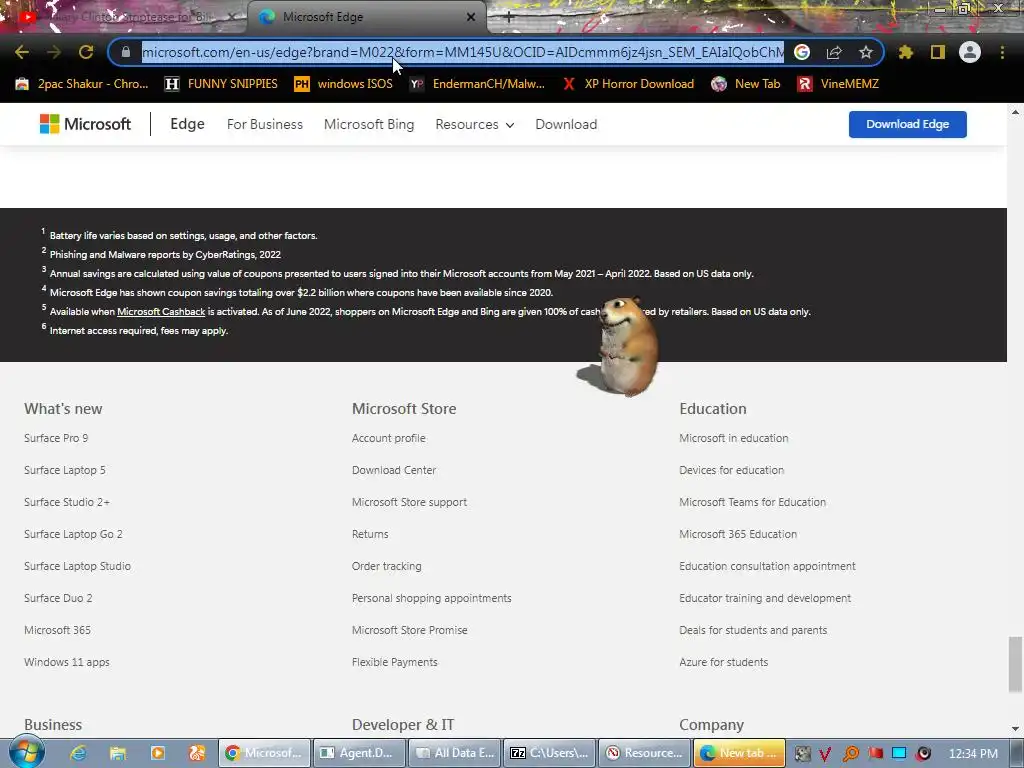Image resolution: width=1024 pixels, height=768 pixels.
Task: Open Microsoft Bing in the site header
Action: click(369, 124)
